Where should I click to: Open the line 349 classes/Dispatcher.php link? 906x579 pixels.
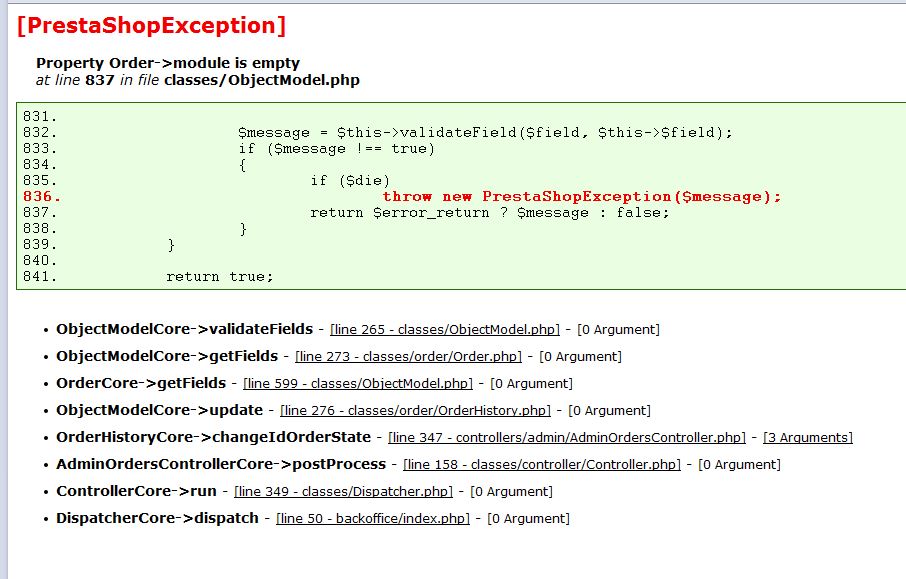(x=343, y=492)
